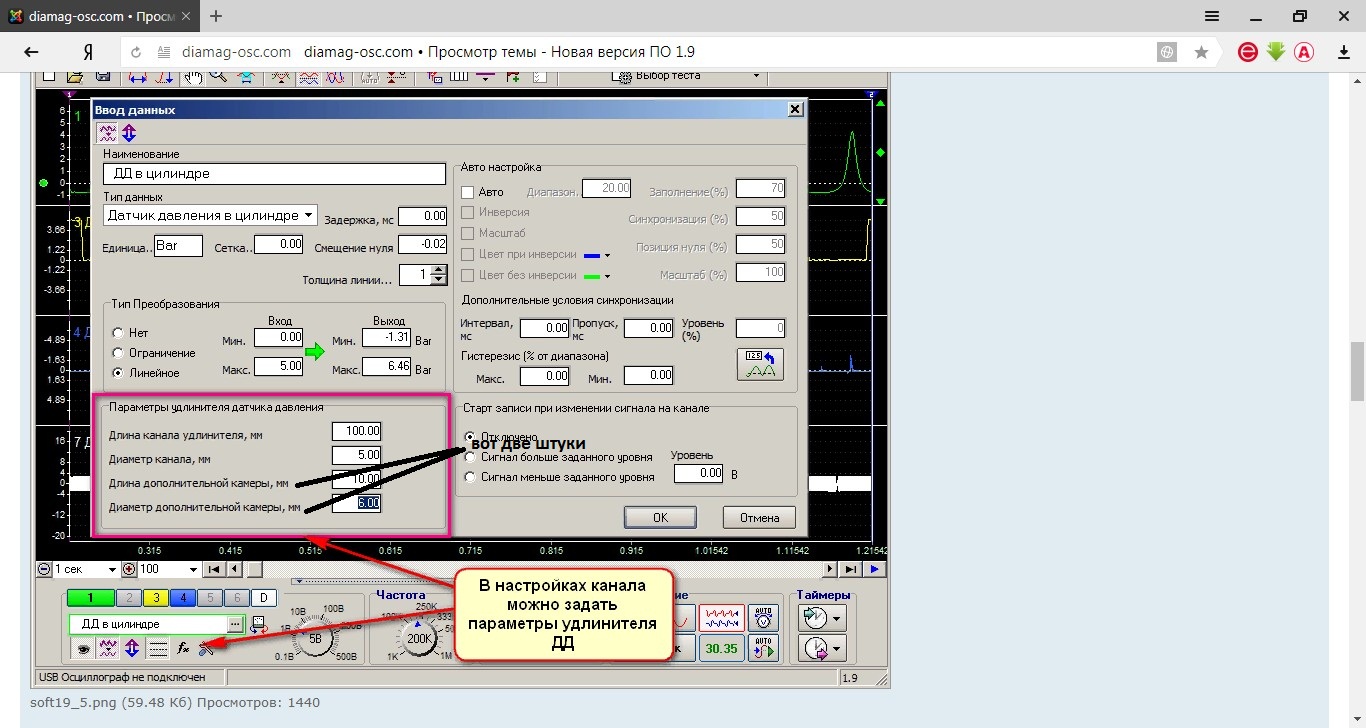Switch to channel D tab

coord(263,598)
